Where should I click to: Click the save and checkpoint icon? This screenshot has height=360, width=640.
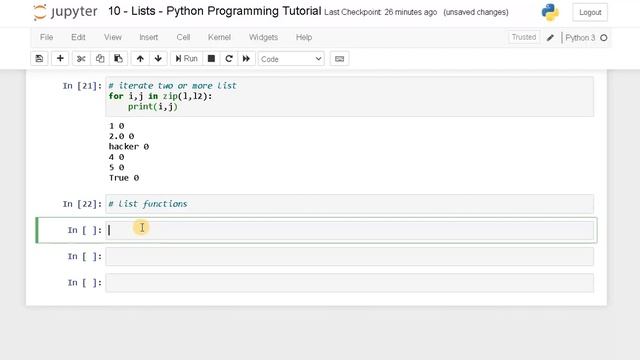(39, 59)
